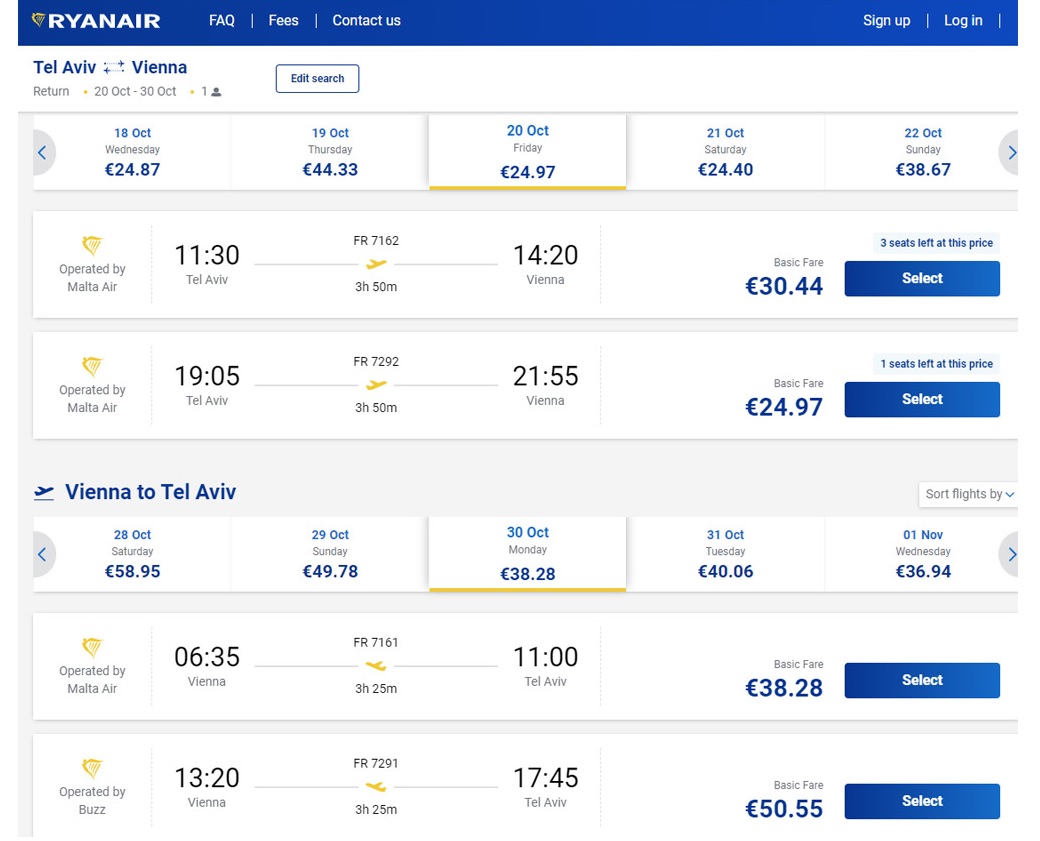Screen dimensions: 1040x841
Task: Click the Buzz operator harp icon for FR 7291
Action: (92, 768)
